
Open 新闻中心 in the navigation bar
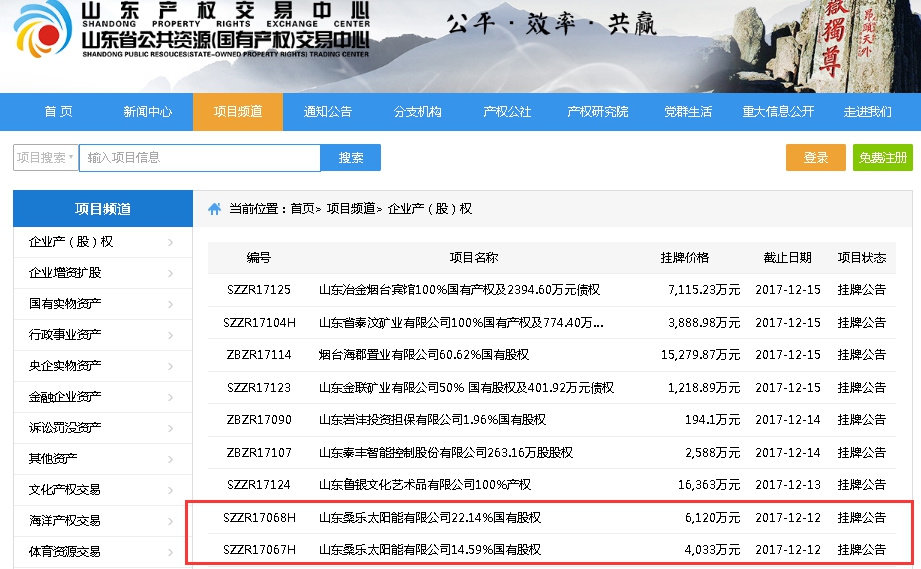147,112
